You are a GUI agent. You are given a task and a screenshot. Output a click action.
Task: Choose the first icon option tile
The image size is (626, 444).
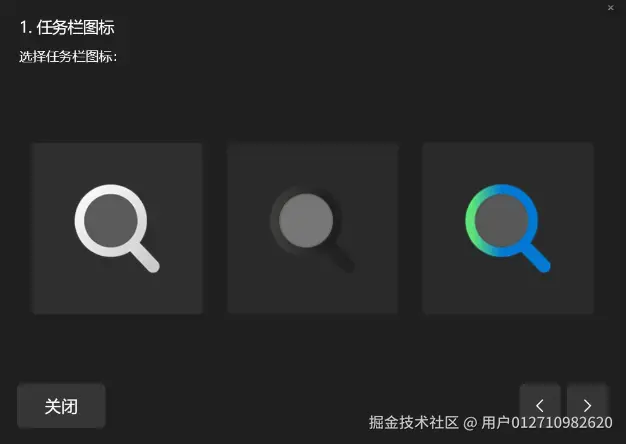tap(117, 228)
